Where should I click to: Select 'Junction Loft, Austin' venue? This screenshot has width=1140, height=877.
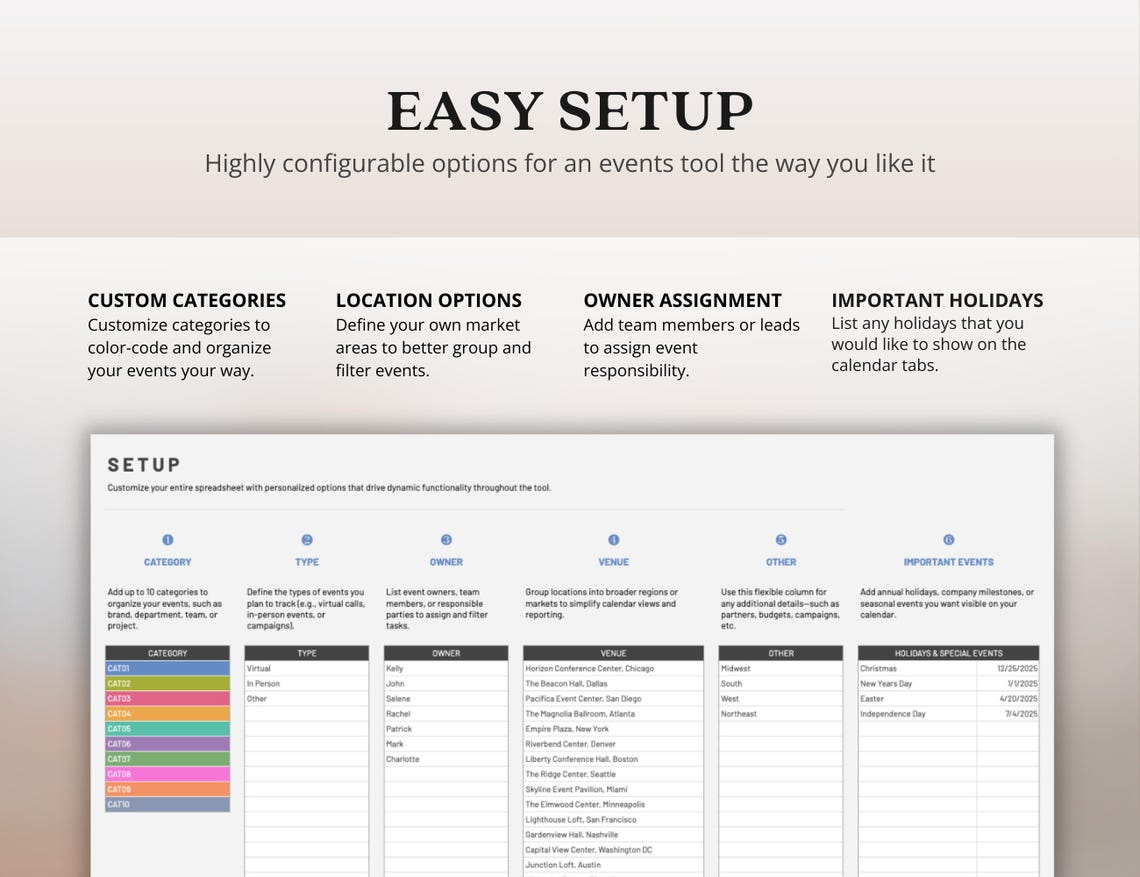pos(614,865)
